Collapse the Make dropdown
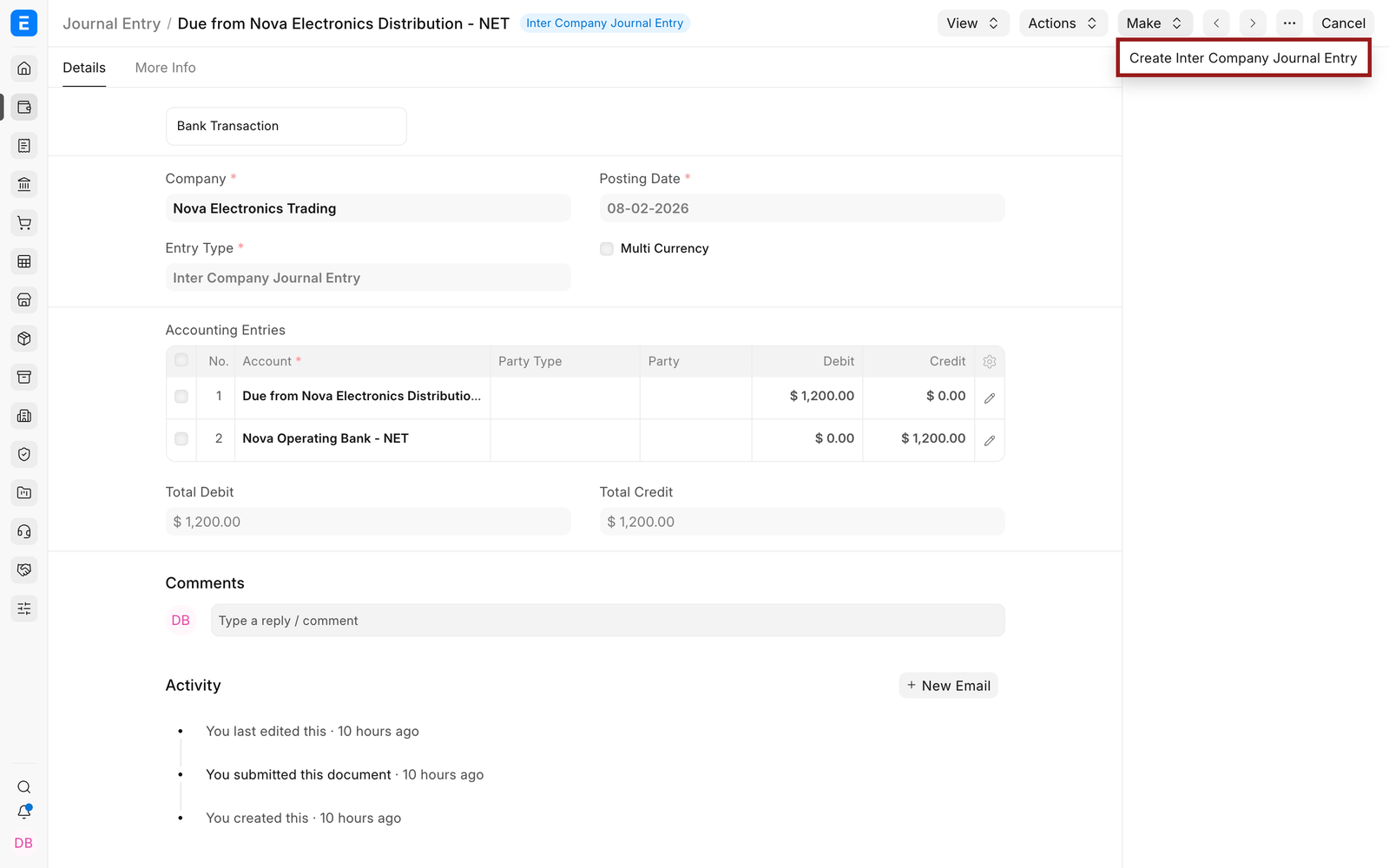The width and height of the screenshot is (1389, 868). point(1155,23)
